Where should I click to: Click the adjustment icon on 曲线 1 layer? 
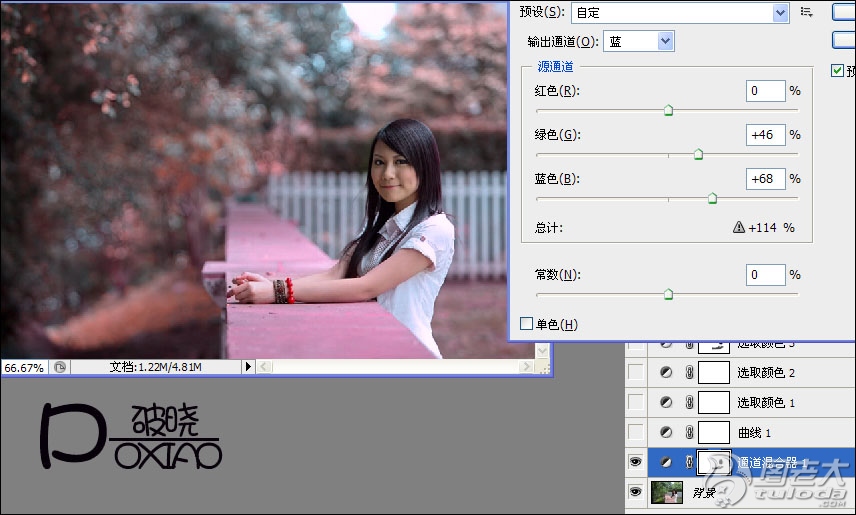pos(666,433)
